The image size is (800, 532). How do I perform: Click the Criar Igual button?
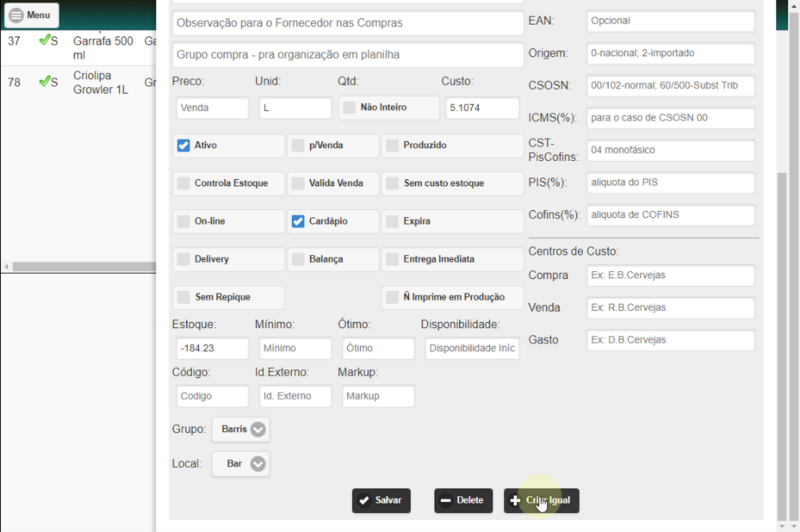coord(541,500)
